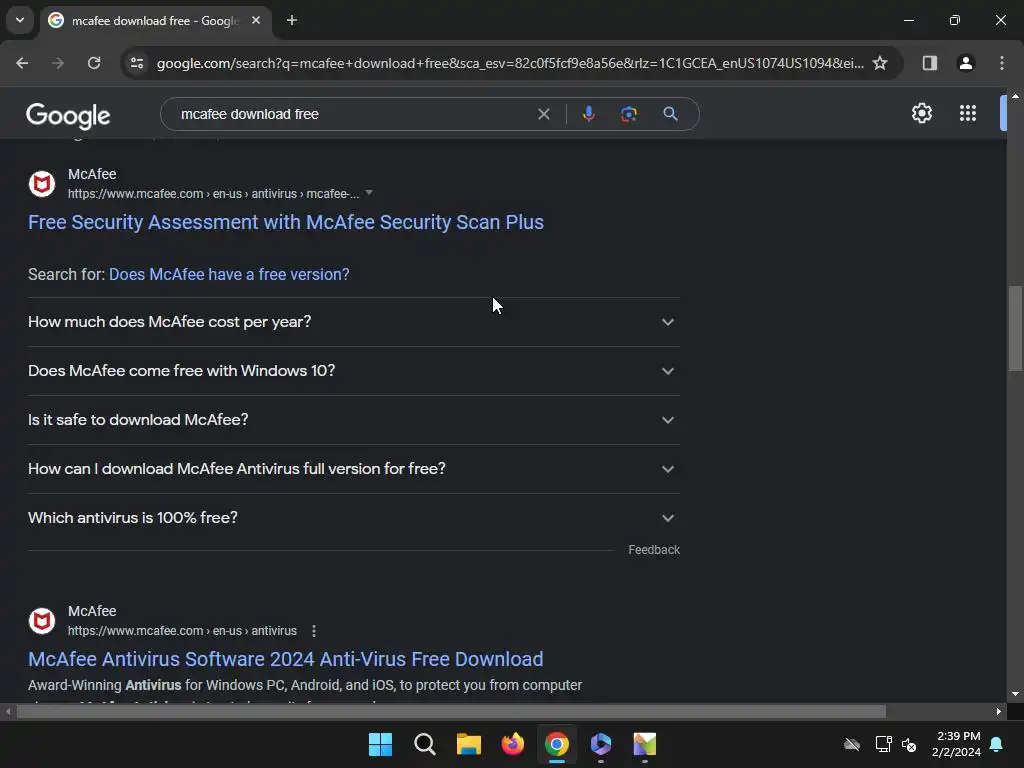Start a voice search with microphone
This screenshot has width=1024, height=768.
pyautogui.click(x=588, y=114)
